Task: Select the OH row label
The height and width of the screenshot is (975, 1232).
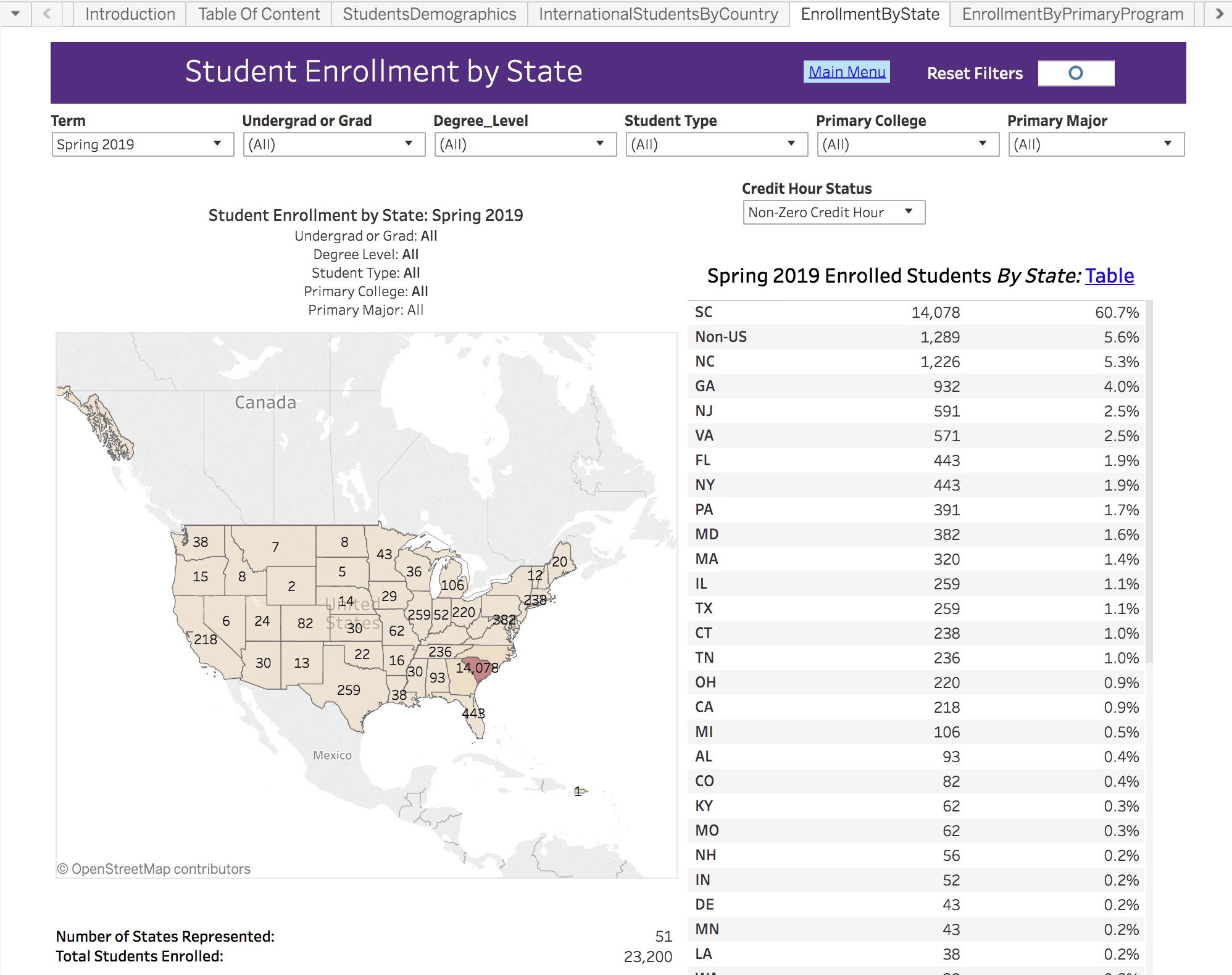Action: (x=705, y=682)
